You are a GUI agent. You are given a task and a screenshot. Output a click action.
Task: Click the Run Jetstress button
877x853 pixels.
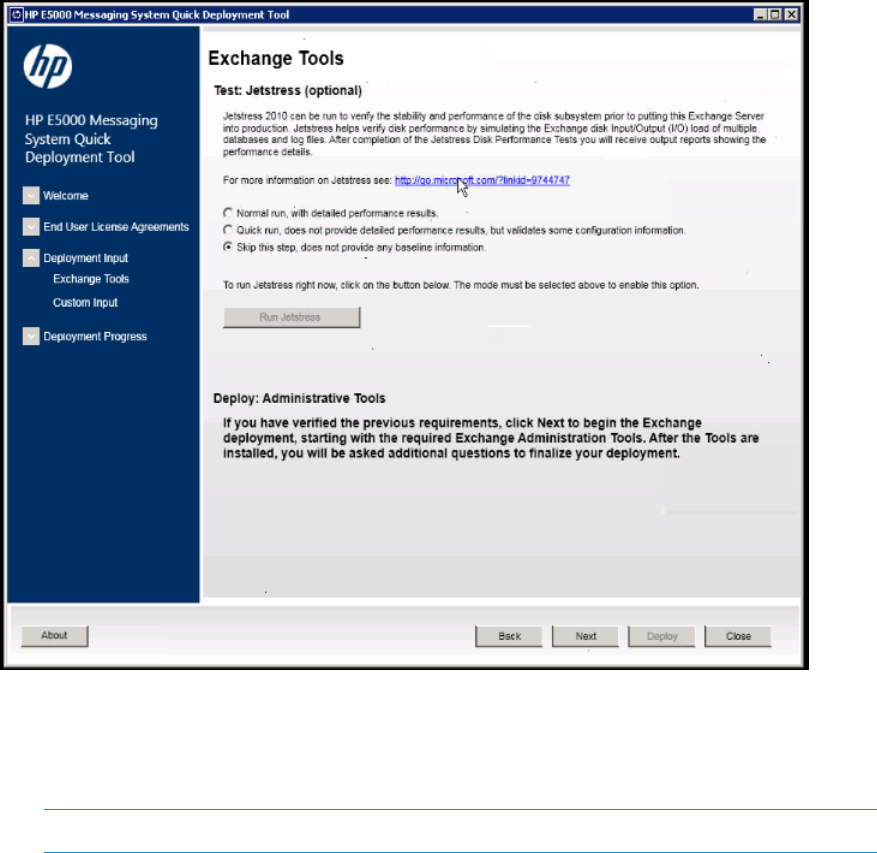(291, 317)
